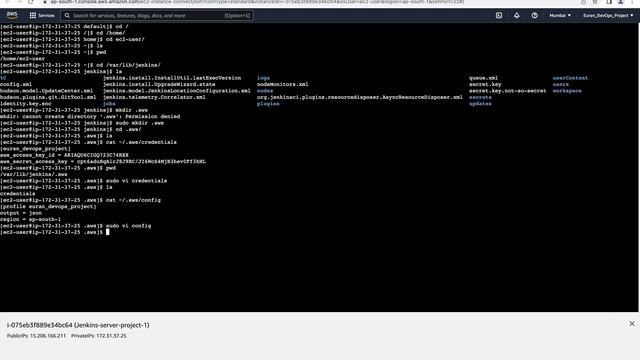
Task: Focus the AWS services search field
Action: click(x=157, y=16)
